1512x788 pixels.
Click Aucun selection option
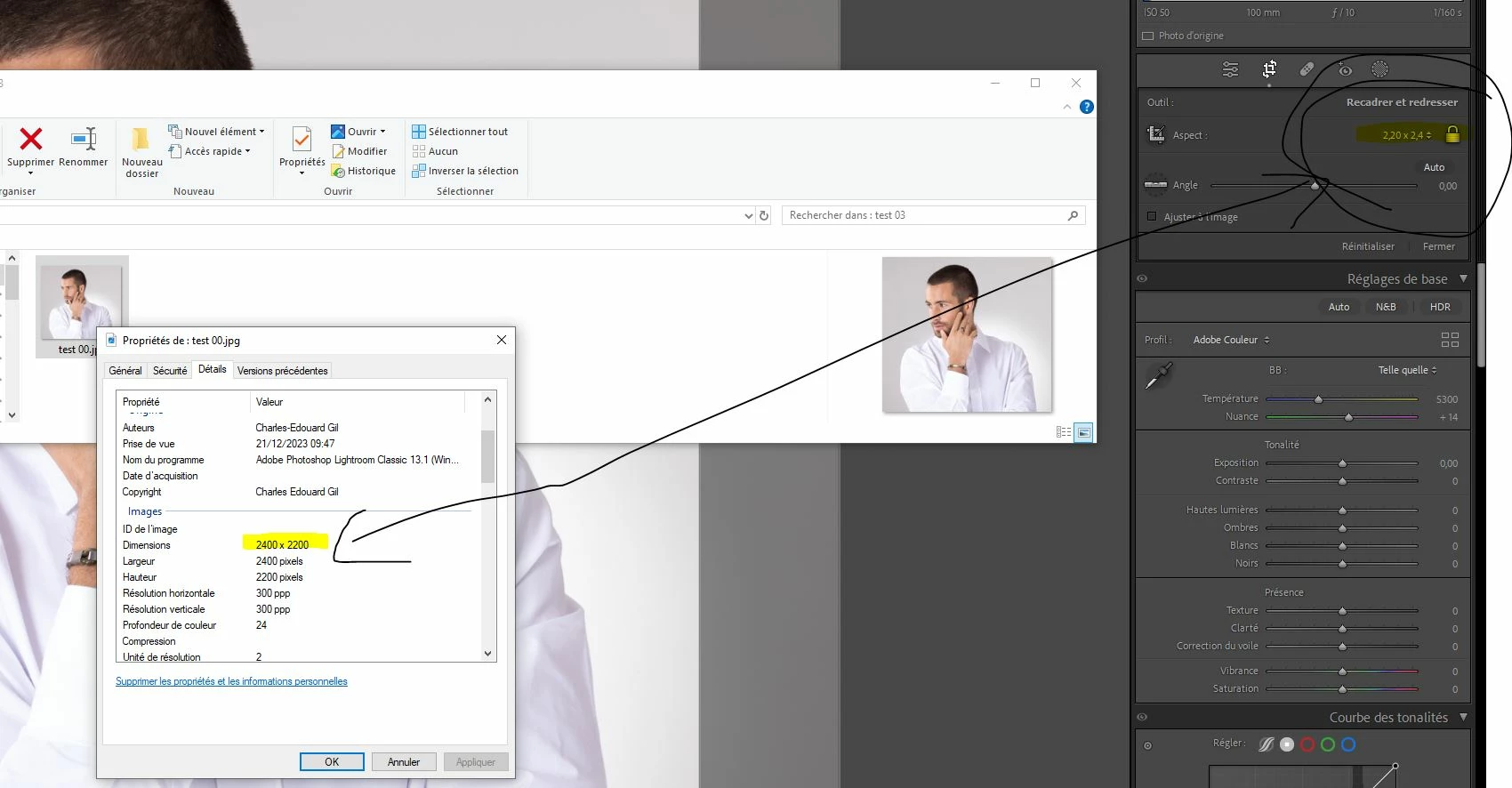[x=436, y=151]
